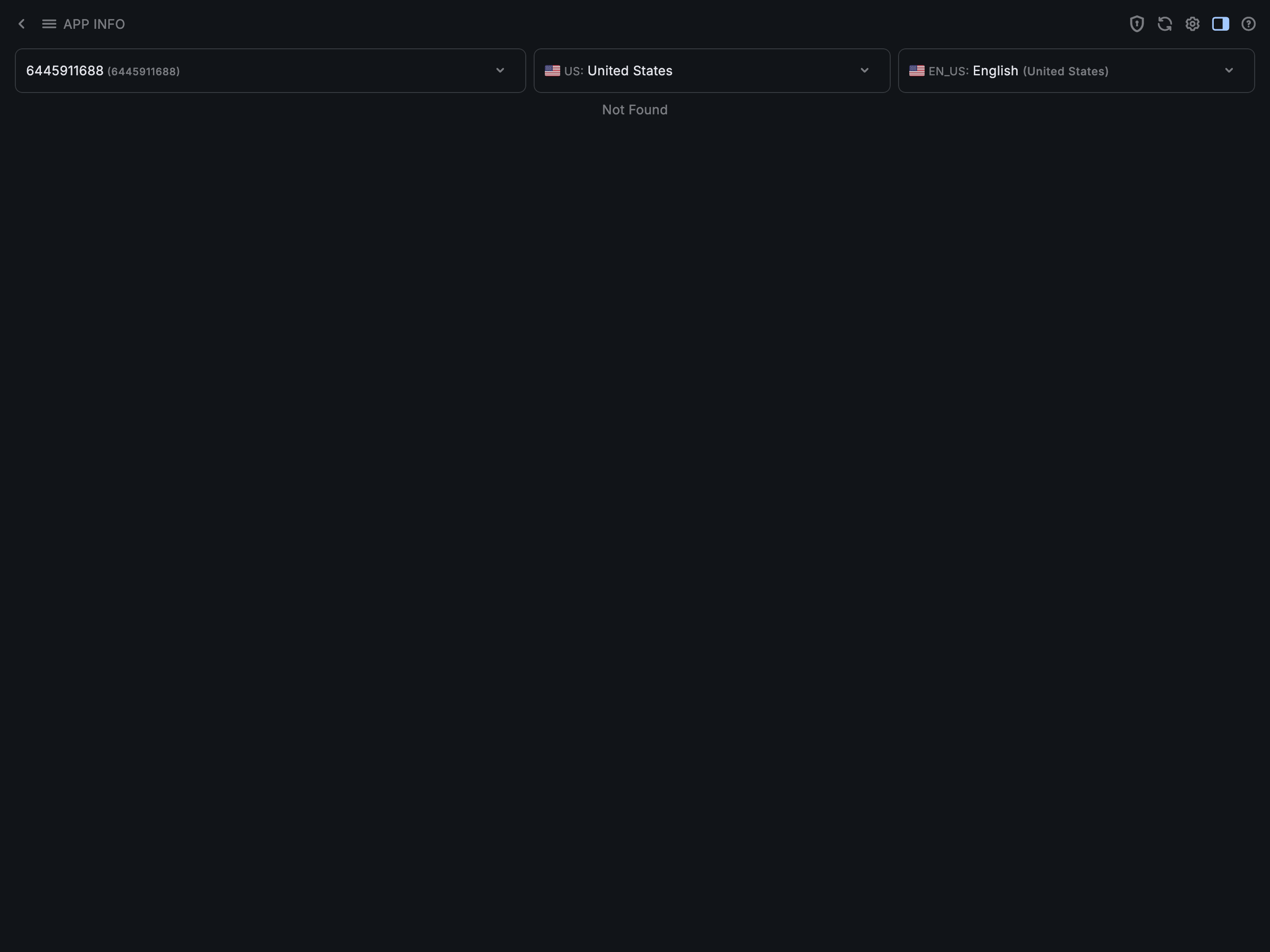Viewport: 1270px width, 952px height.
Task: Expand the English (United States) language dropdown
Action: click(x=1229, y=71)
